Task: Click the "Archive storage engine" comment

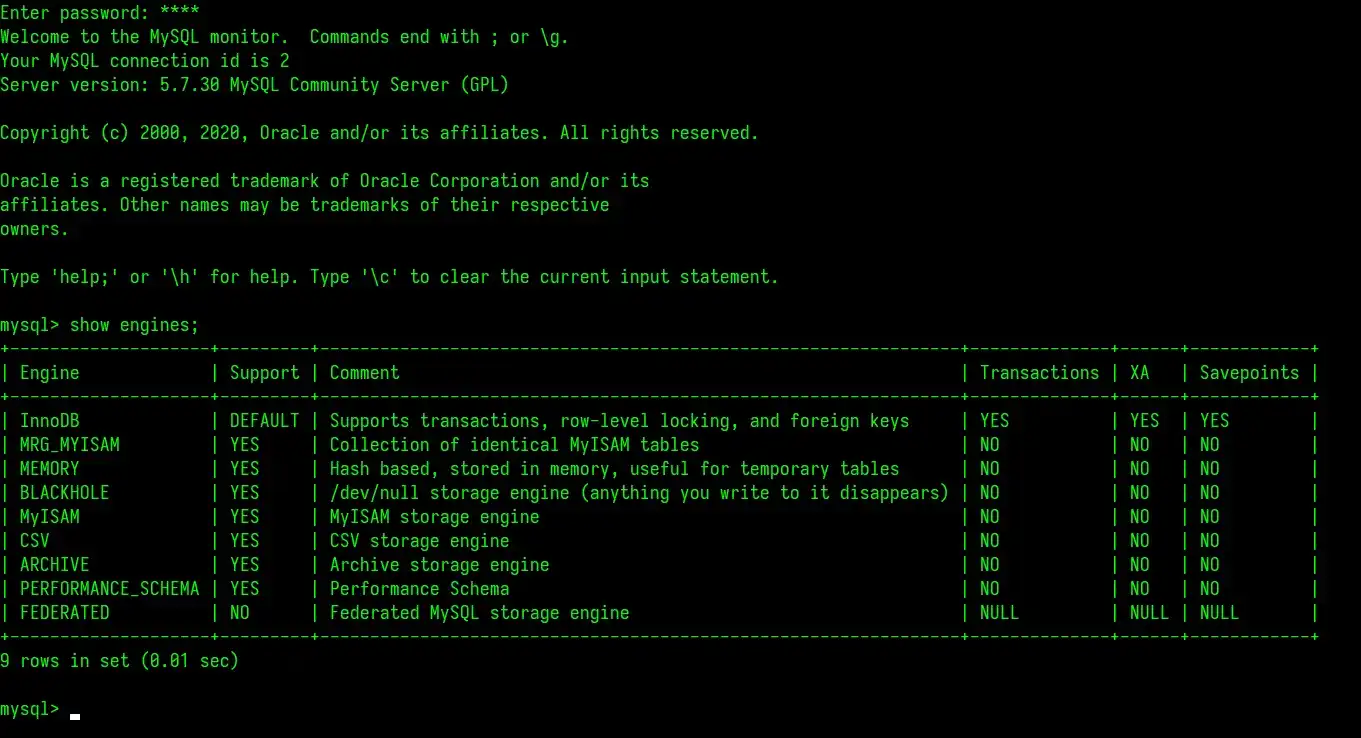Action: click(x=439, y=565)
